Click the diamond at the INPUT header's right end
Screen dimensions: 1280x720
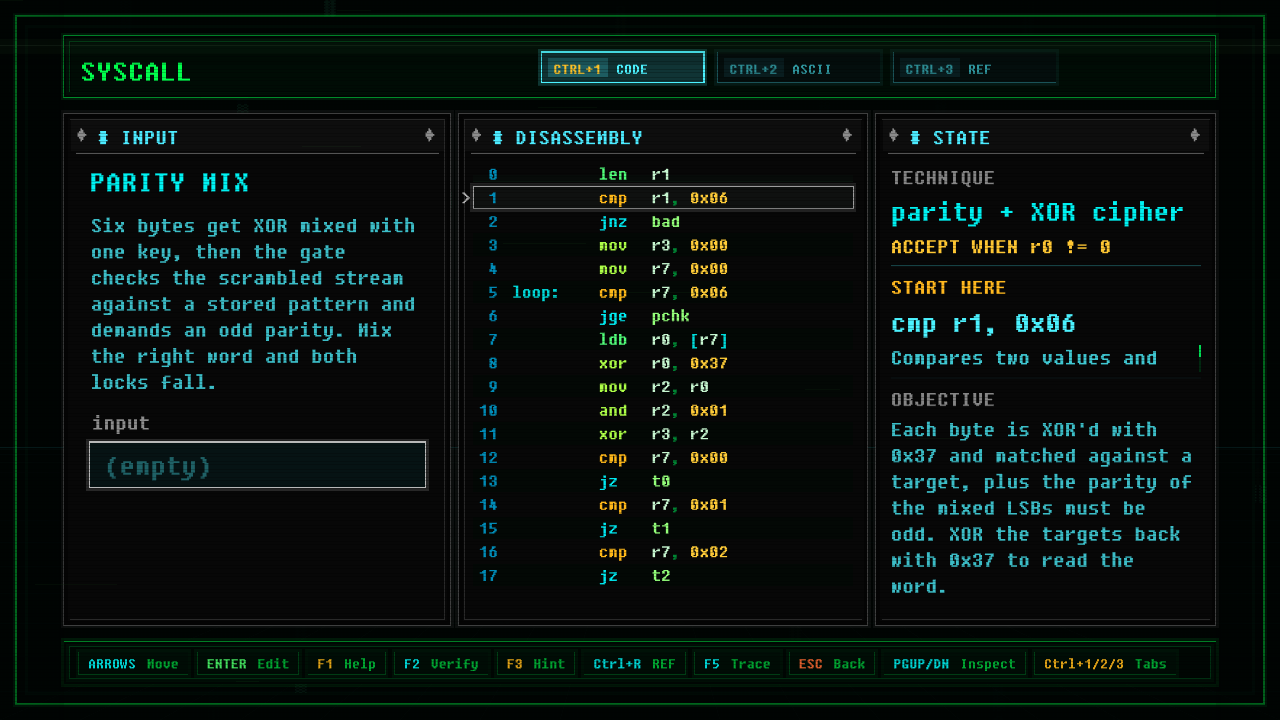[429, 136]
